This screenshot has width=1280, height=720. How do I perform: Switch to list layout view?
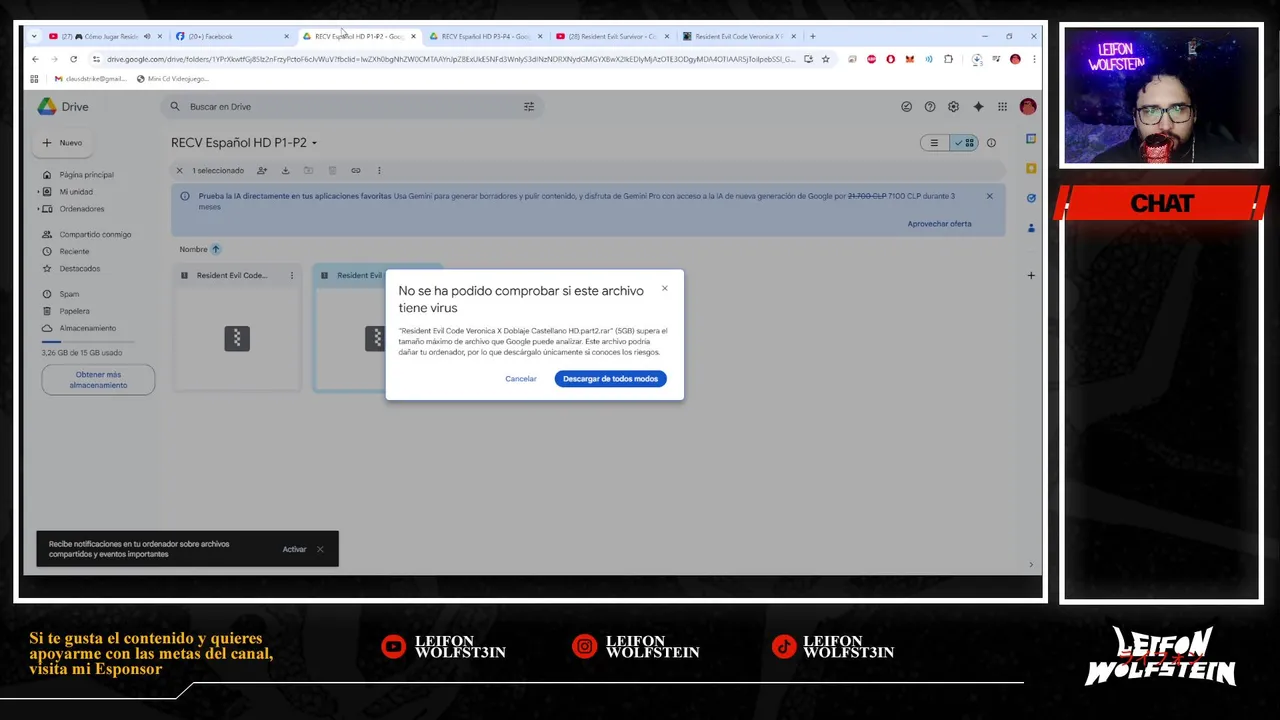click(934, 143)
